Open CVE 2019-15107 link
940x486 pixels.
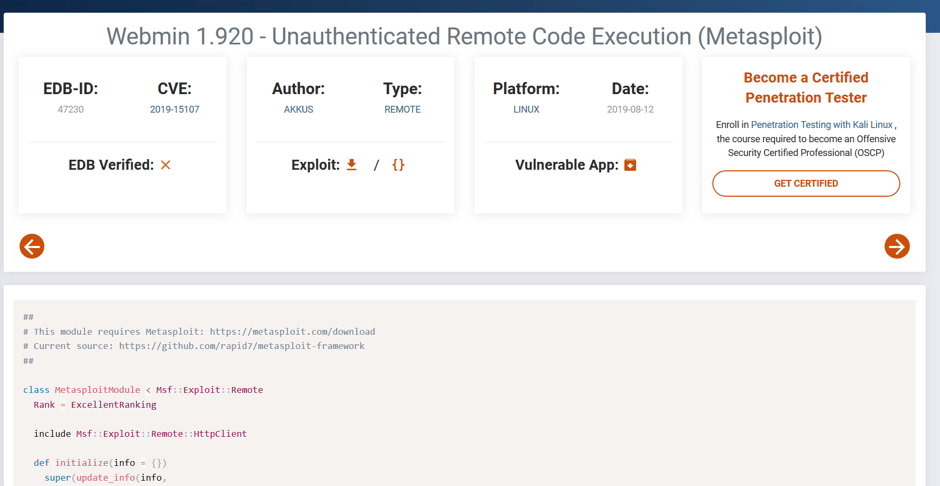pyautogui.click(x=174, y=110)
